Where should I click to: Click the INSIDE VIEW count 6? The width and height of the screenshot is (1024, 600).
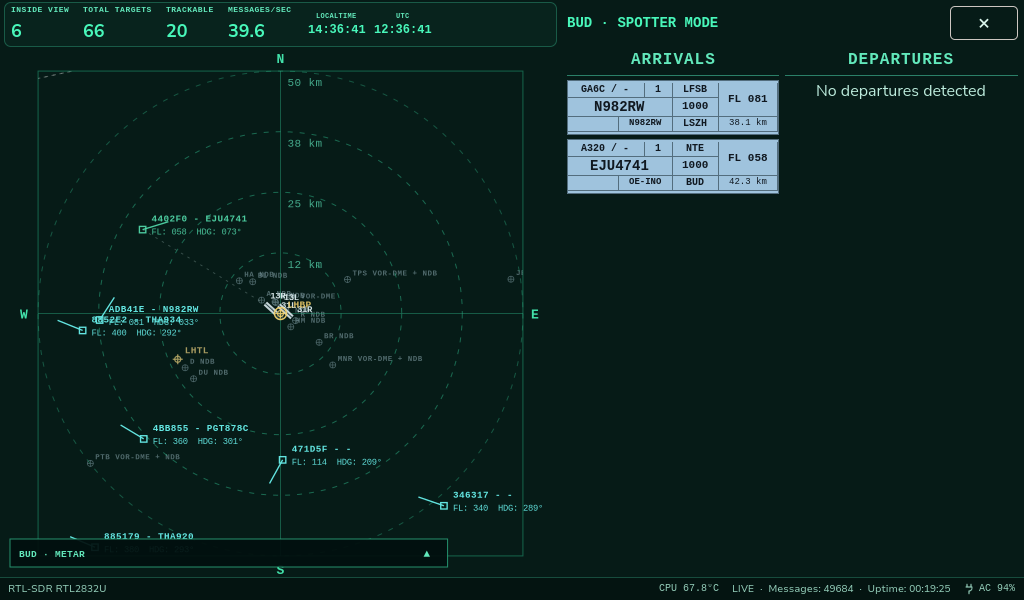16,31
